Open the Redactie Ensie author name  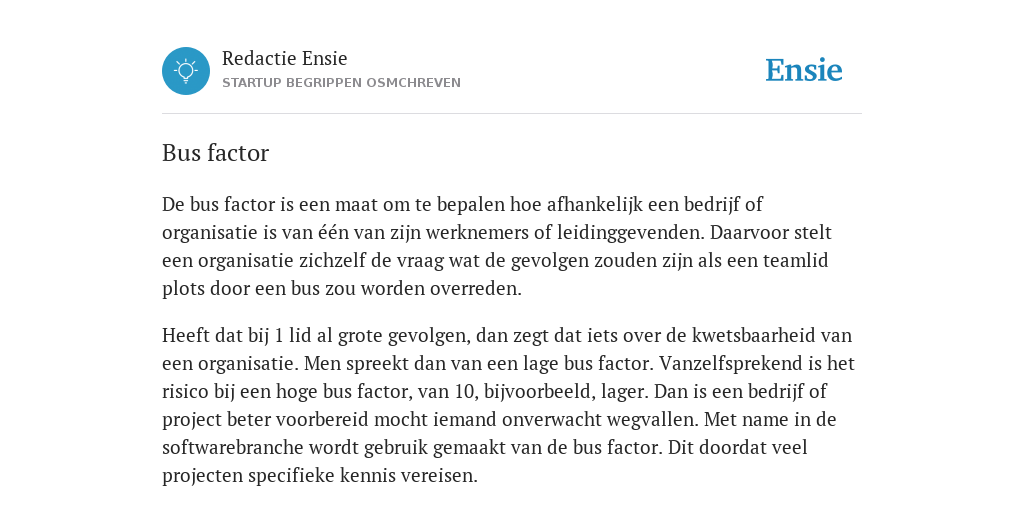click(285, 58)
